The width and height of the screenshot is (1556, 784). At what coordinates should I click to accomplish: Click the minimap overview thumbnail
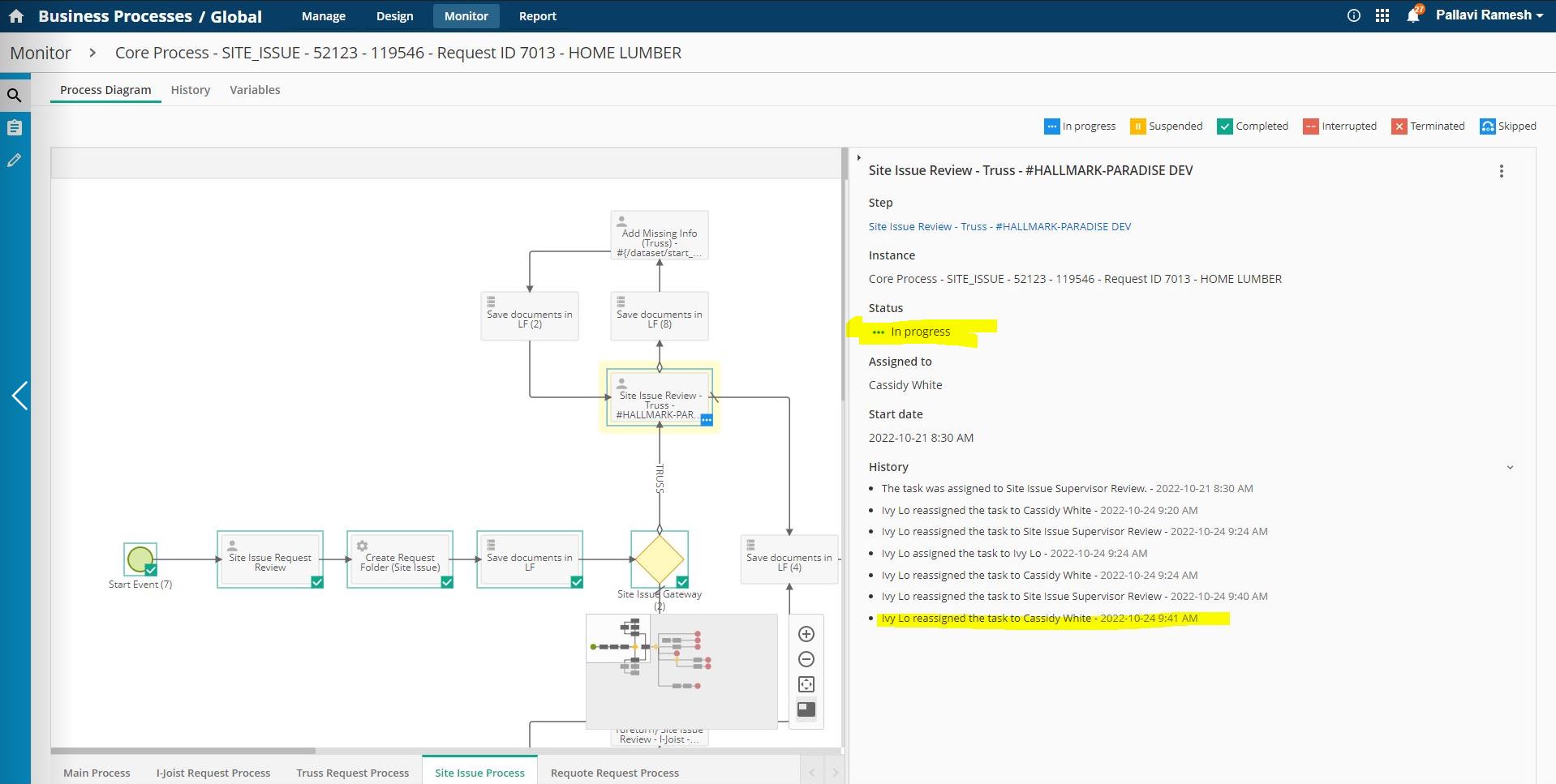pyautogui.click(x=681, y=671)
